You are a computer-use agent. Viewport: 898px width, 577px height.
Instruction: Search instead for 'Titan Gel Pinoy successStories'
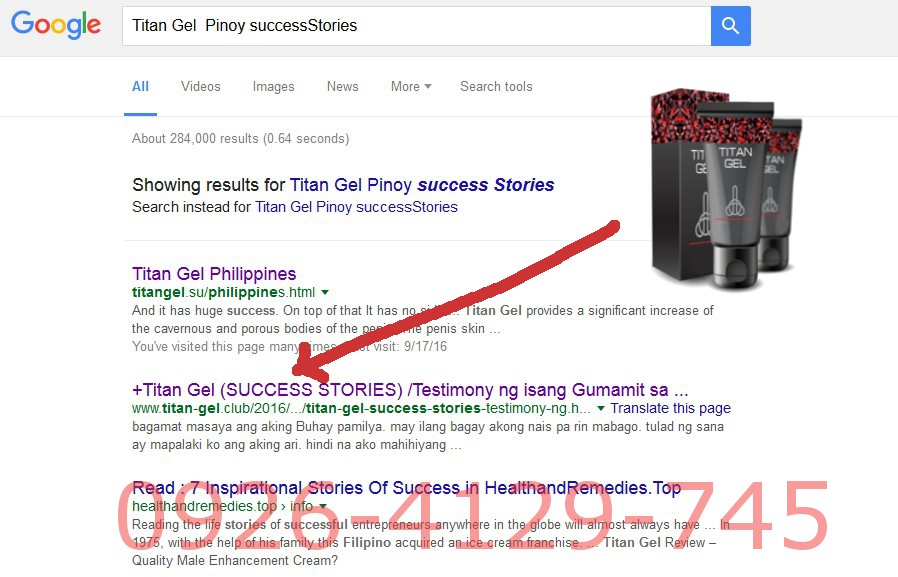(x=356, y=207)
